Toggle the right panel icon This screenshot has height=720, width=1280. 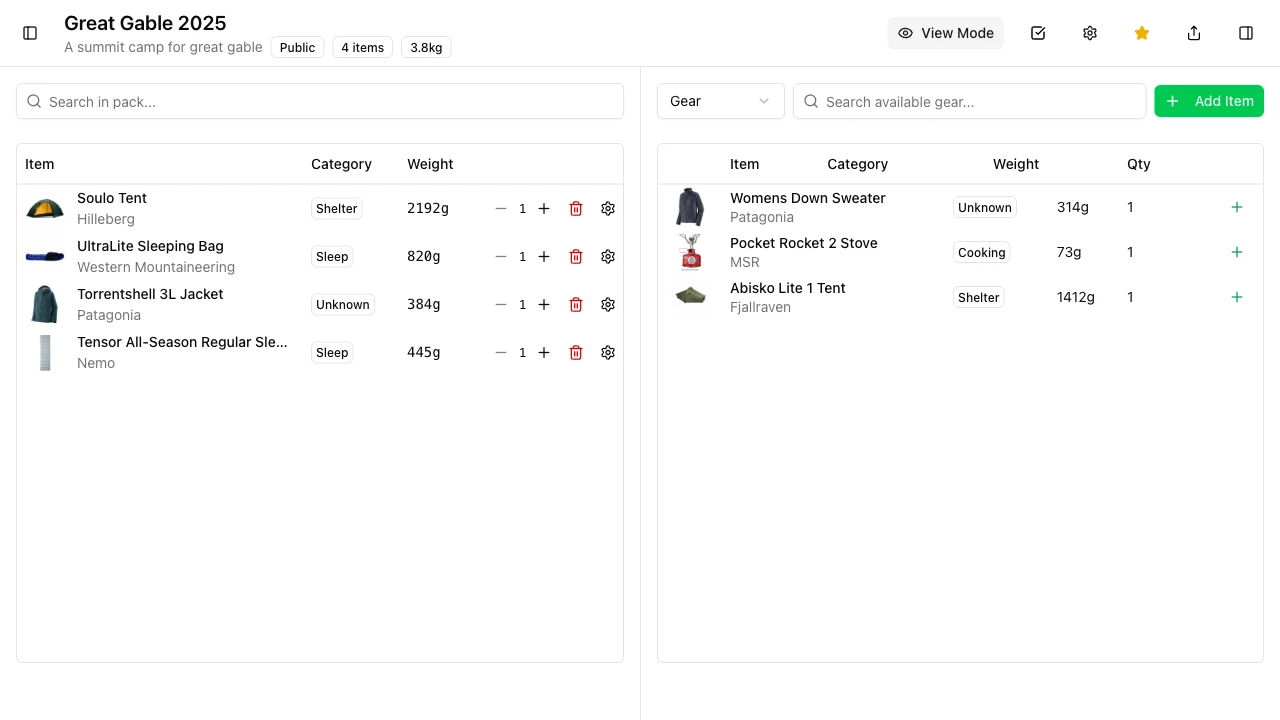(1246, 33)
